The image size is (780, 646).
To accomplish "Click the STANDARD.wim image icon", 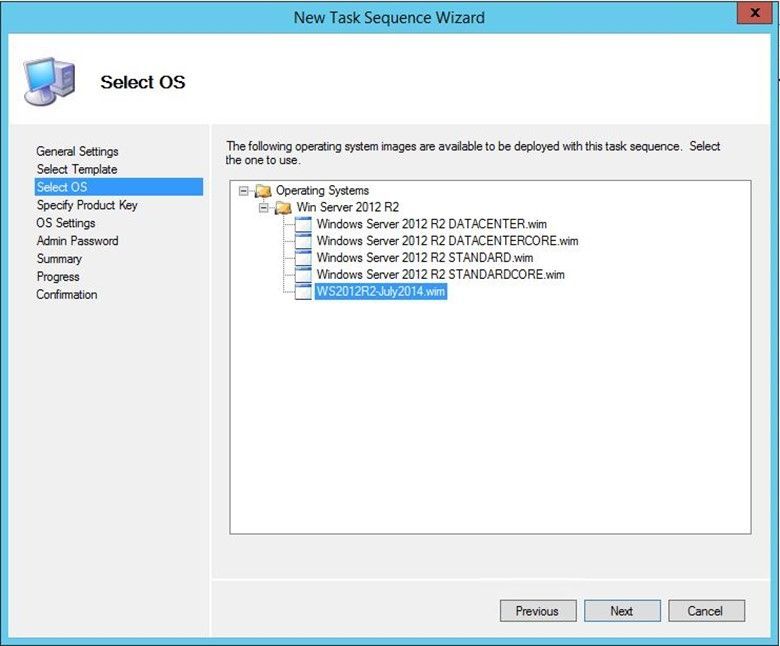I will tap(303, 258).
